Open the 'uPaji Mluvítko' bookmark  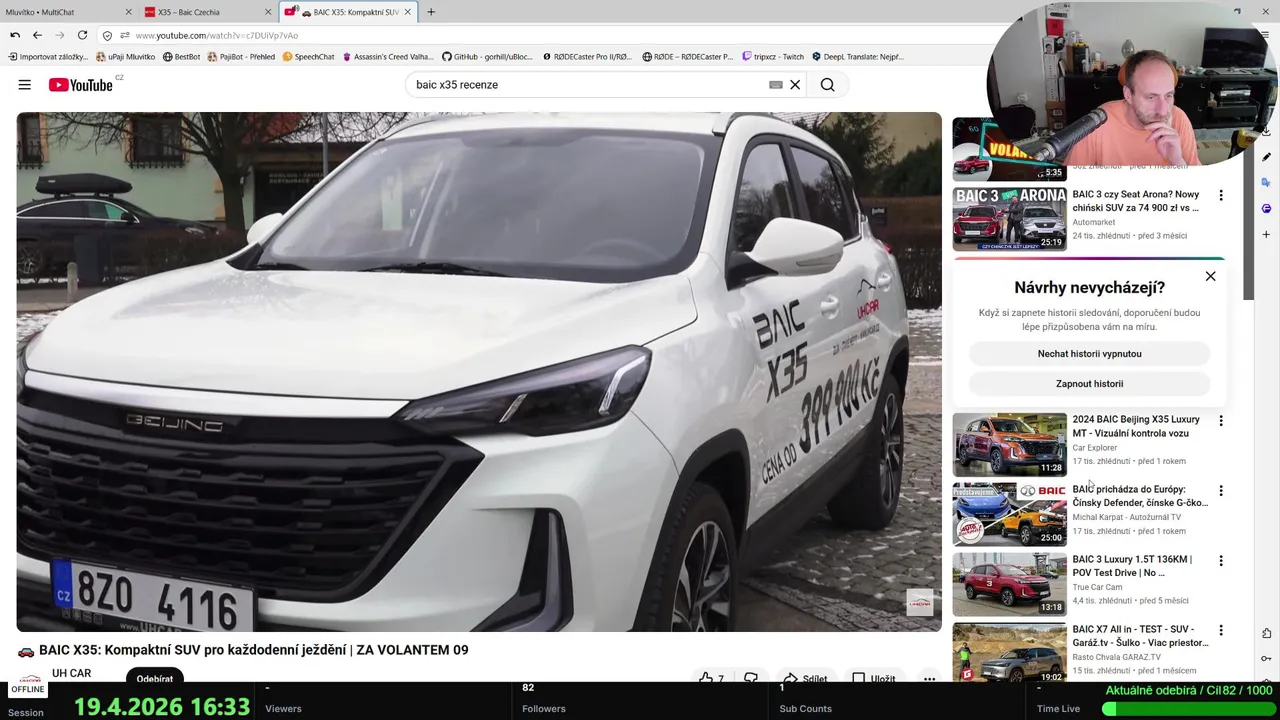coord(126,57)
